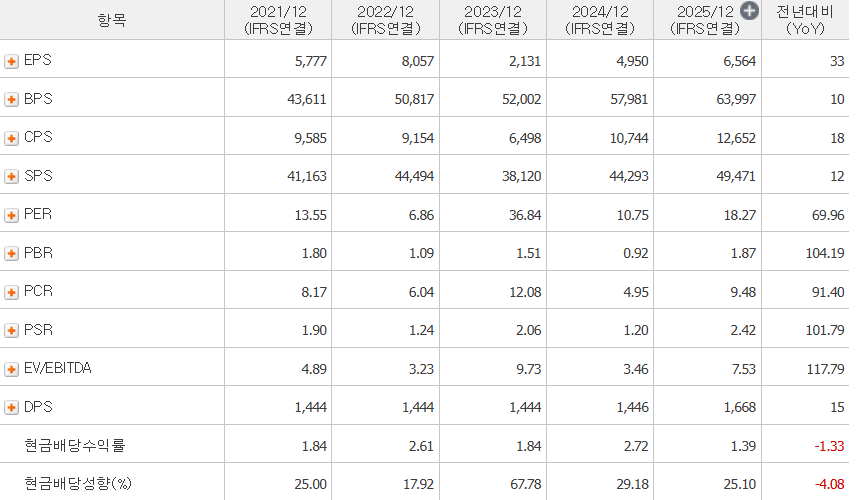Click the plus icon beside EV/EBITDA
The width and height of the screenshot is (857, 500).
click(x=12, y=370)
